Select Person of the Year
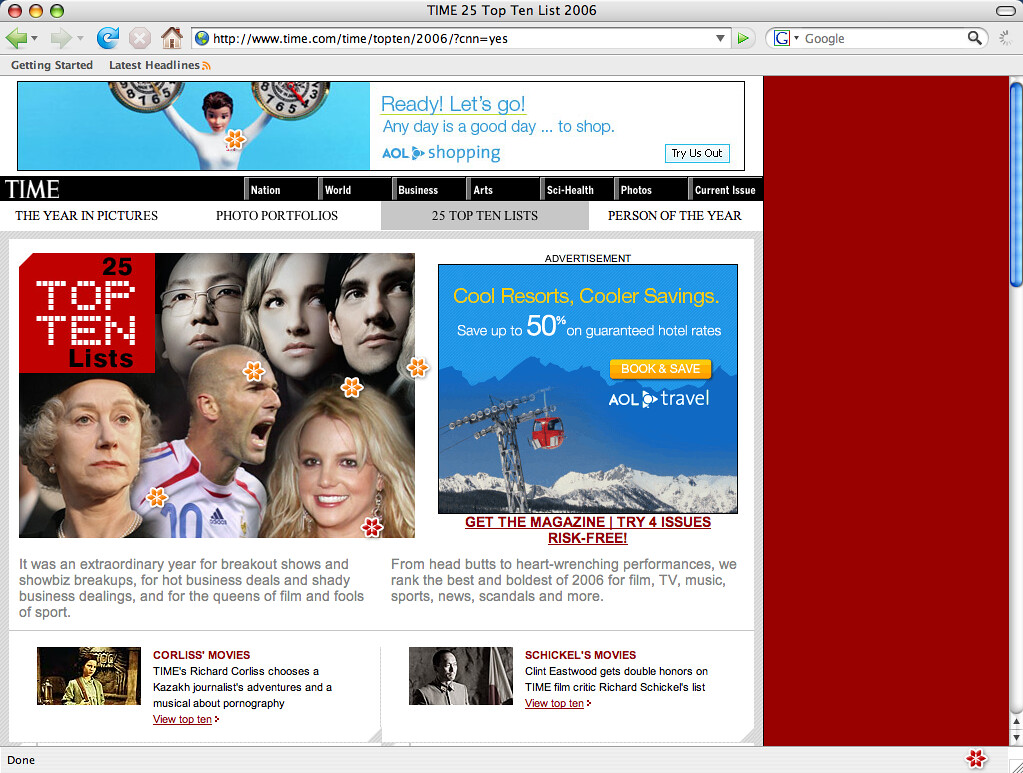 pyautogui.click(x=675, y=216)
